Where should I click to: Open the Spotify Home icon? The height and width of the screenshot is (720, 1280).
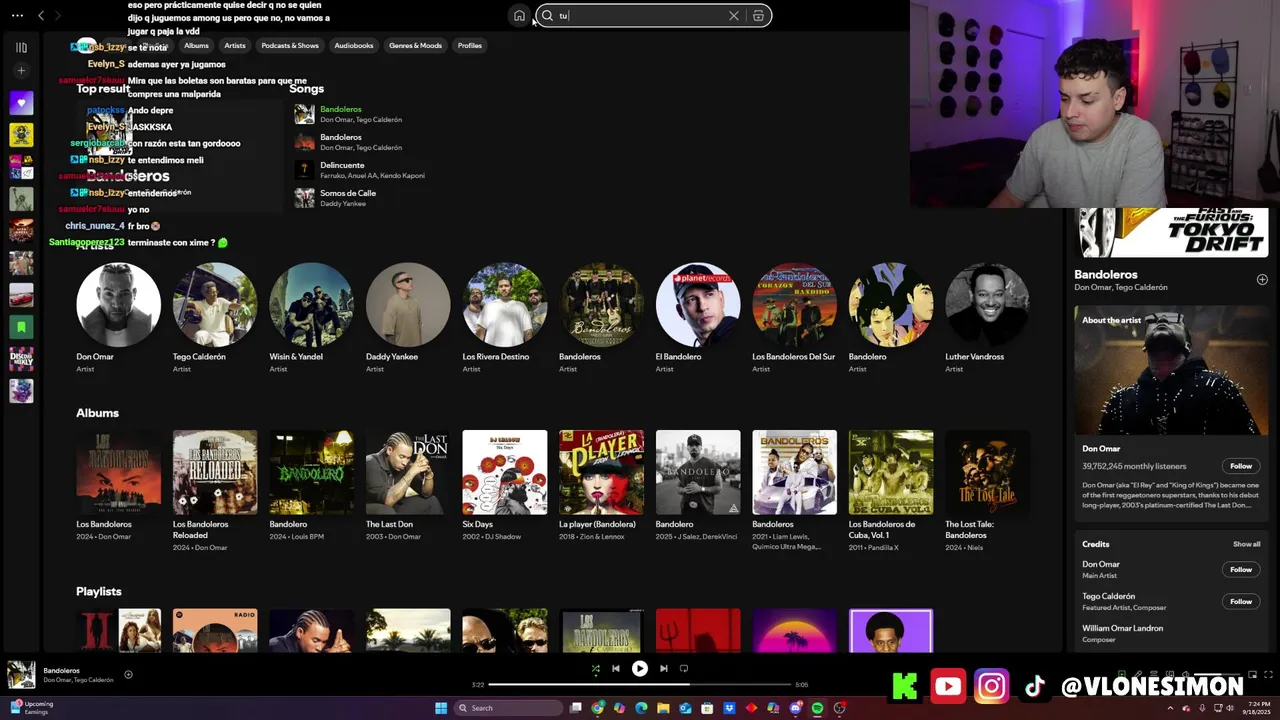pyautogui.click(x=519, y=15)
